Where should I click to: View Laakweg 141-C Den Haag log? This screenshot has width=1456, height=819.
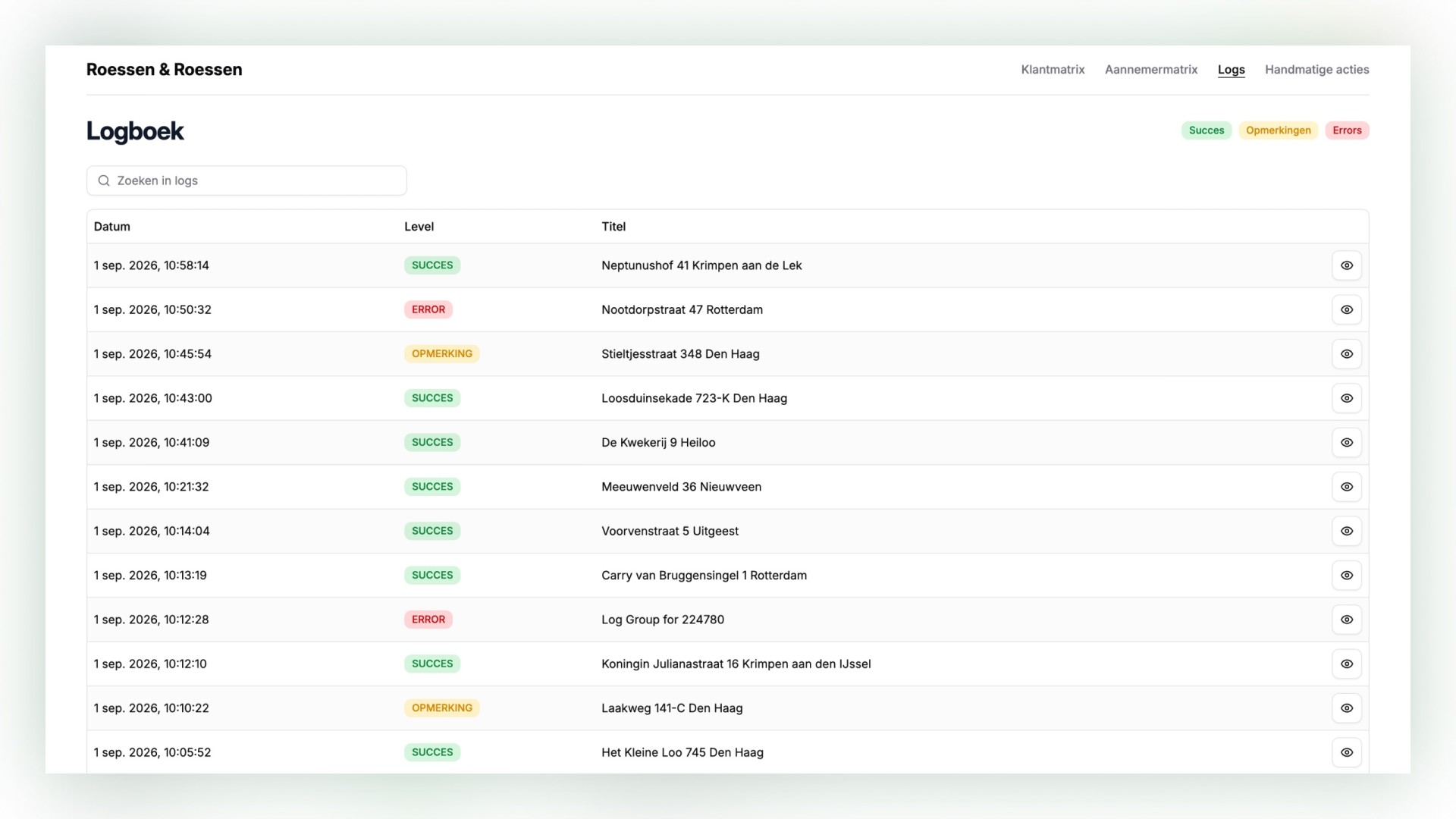coord(1347,708)
